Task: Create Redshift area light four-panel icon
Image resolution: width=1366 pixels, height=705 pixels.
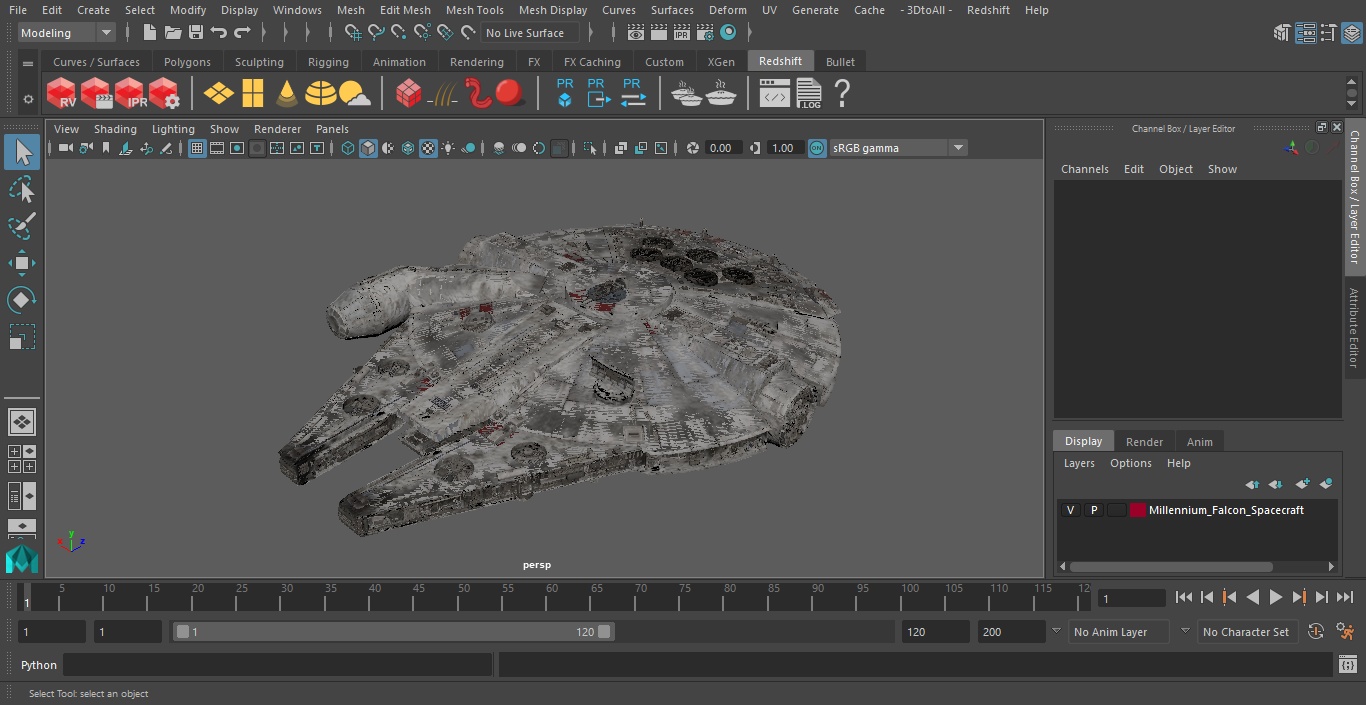Action: click(x=253, y=93)
